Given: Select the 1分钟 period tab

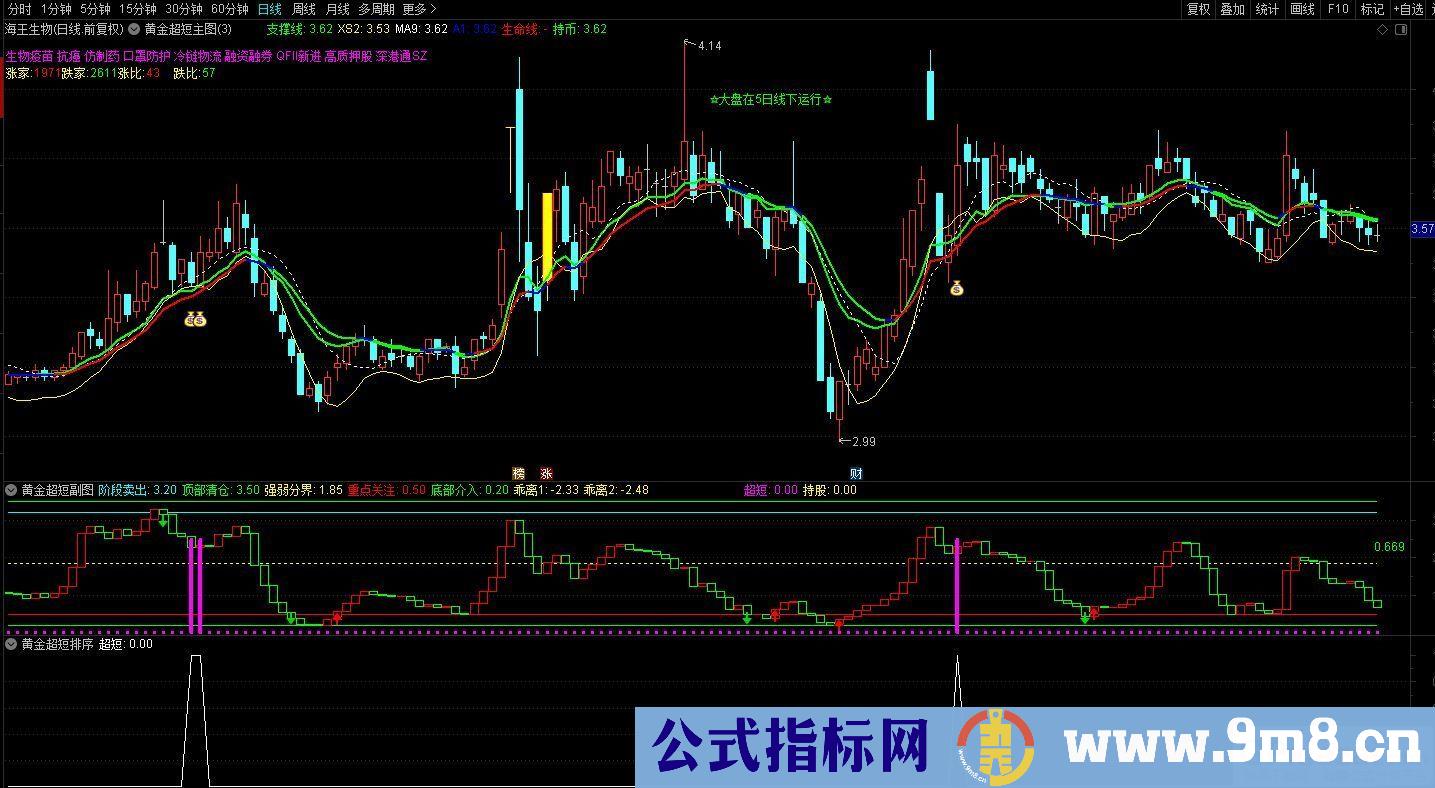Looking at the screenshot, I should point(56,9).
